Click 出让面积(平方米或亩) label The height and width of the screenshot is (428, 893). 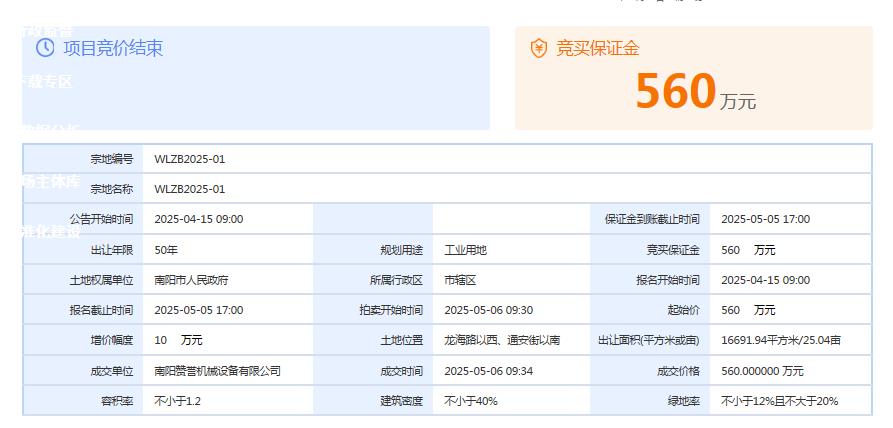coord(649,340)
